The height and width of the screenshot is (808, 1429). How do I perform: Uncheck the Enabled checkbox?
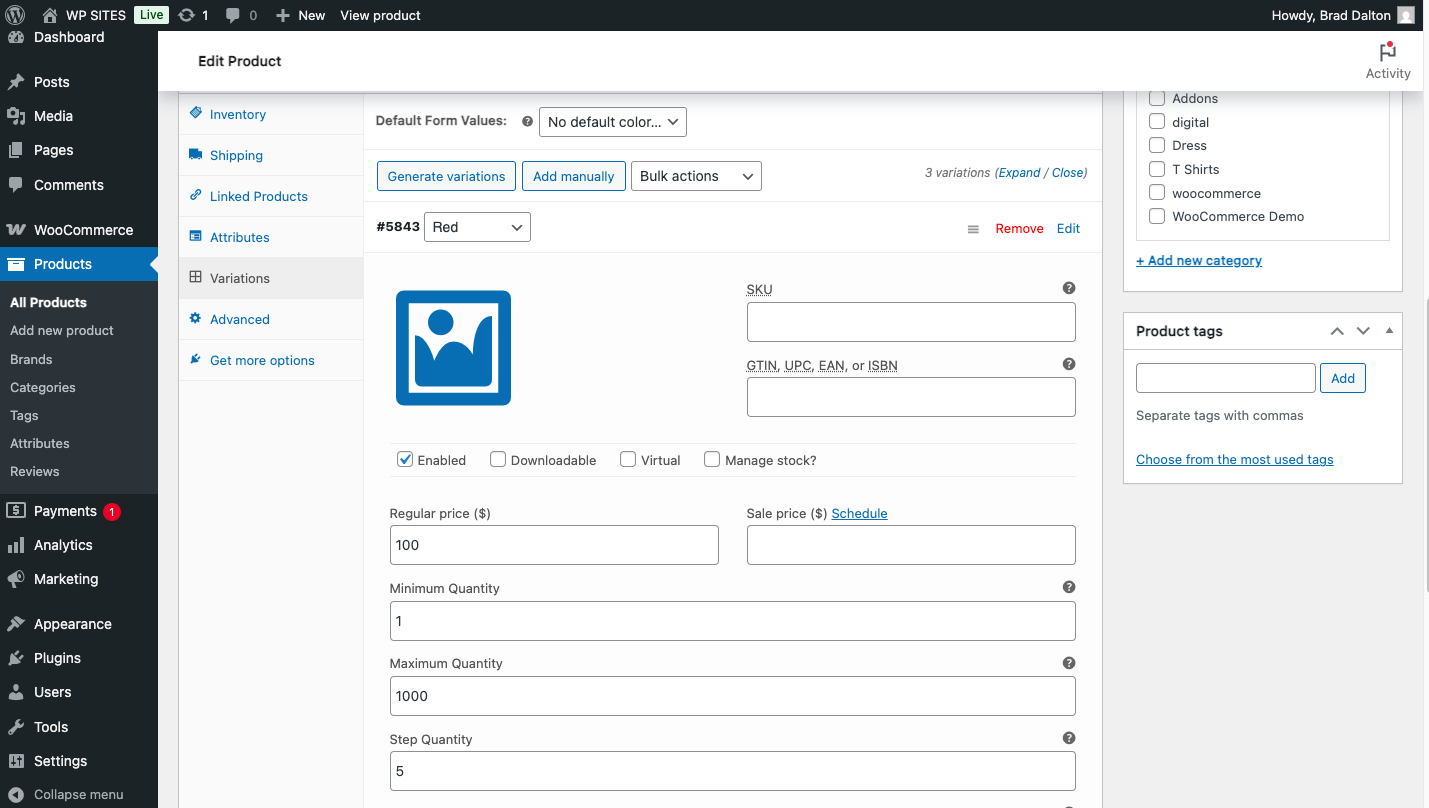[405, 460]
